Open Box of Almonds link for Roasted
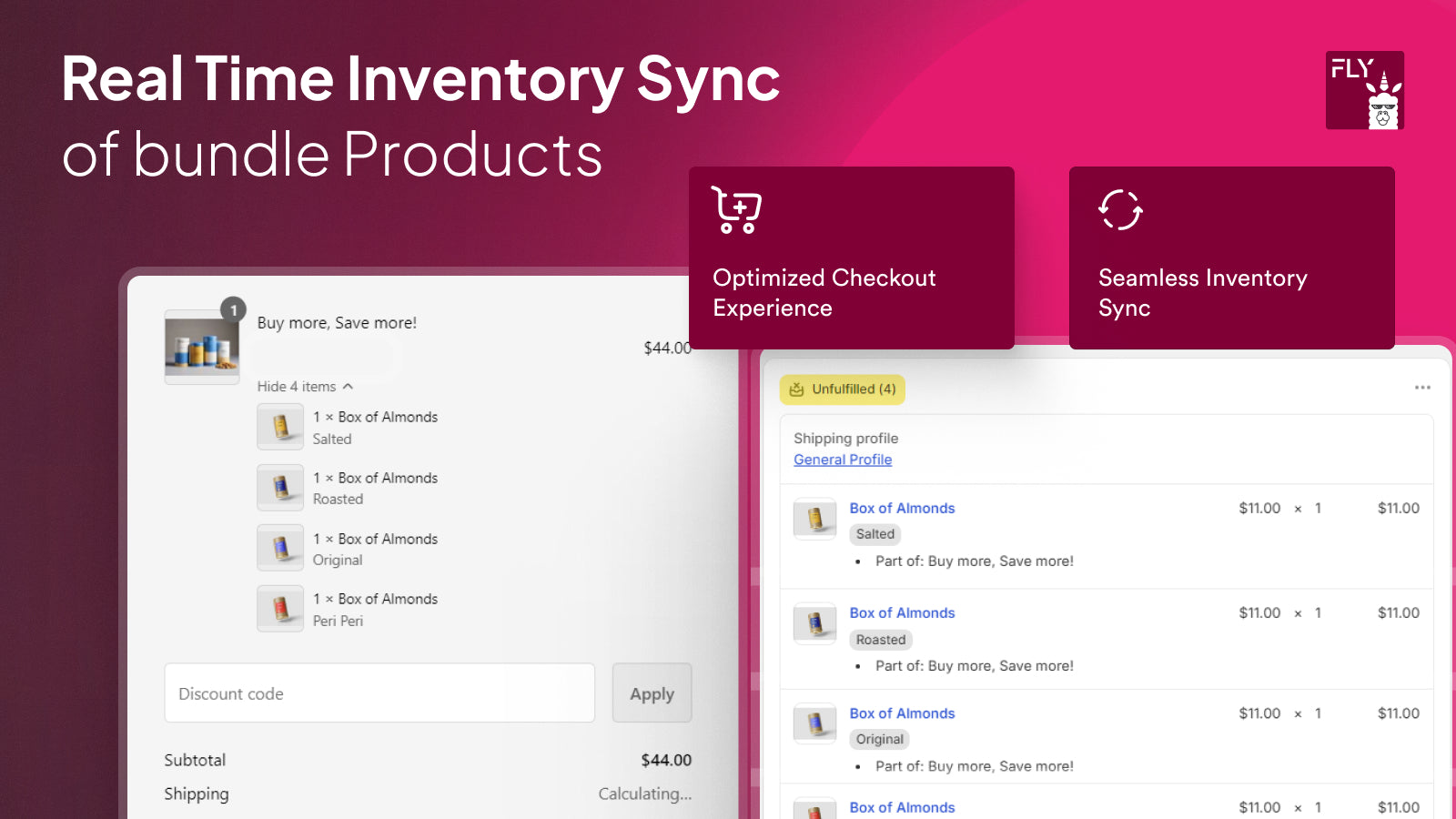The height and width of the screenshot is (819, 1456). (902, 612)
